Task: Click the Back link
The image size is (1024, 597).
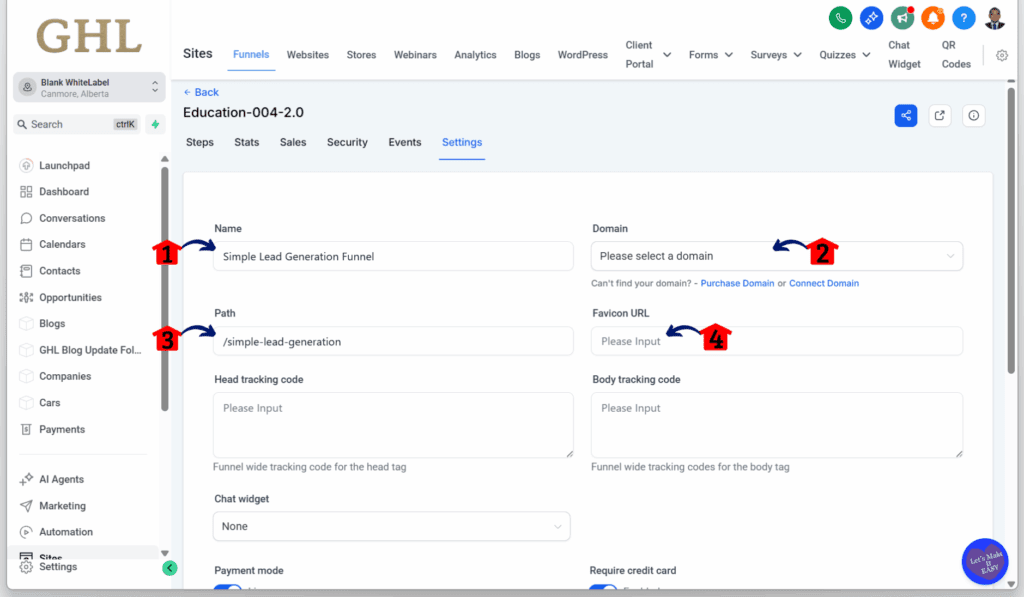Action: click(201, 92)
